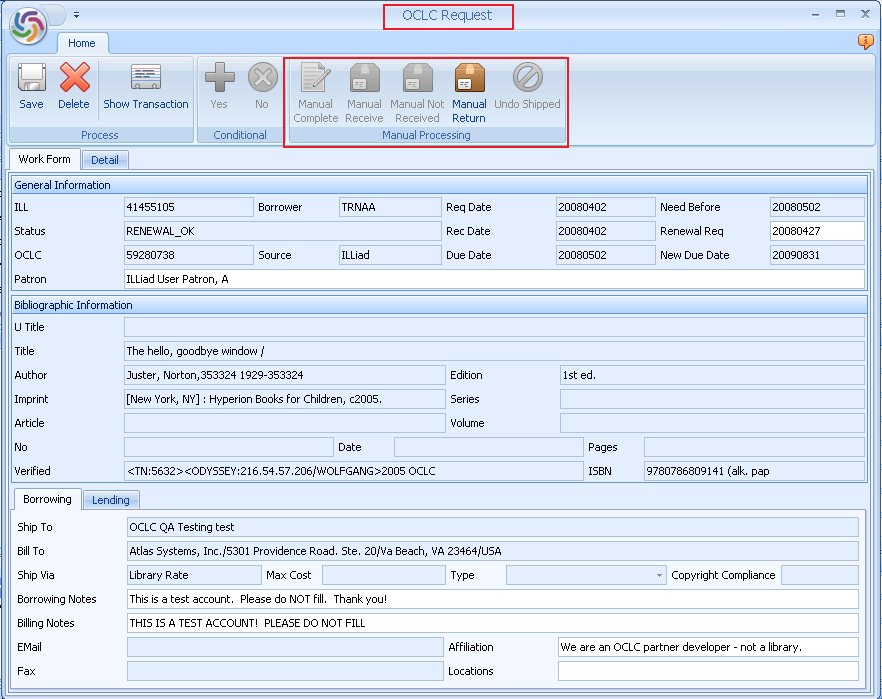The height and width of the screenshot is (699, 882).
Task: Click the Manual Receive icon
Action: tap(364, 88)
